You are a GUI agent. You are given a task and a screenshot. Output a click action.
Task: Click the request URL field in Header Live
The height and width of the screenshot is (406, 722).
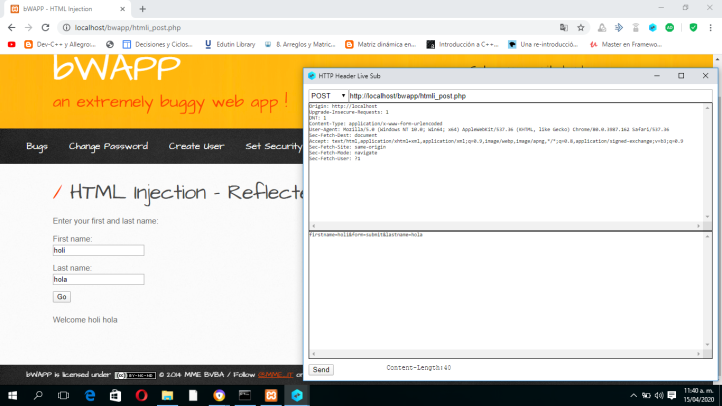pyautogui.click(x=530, y=96)
